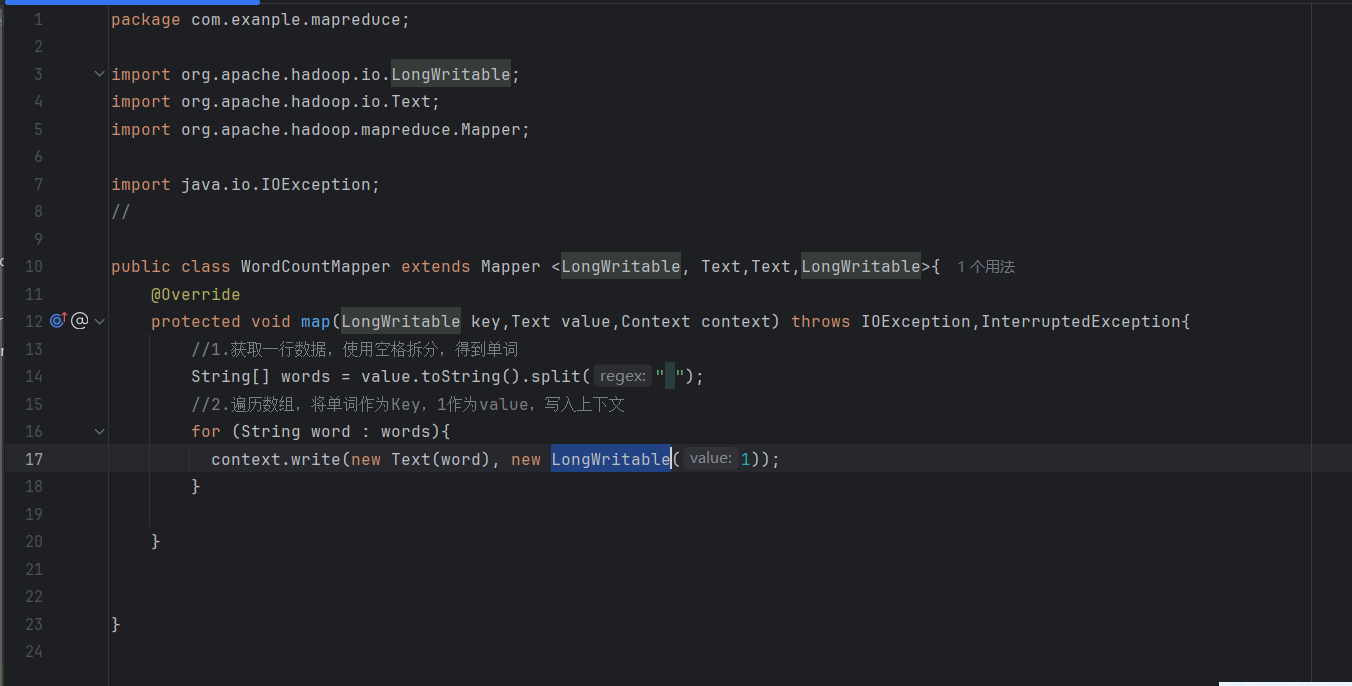Viewport: 1352px width, 686px height.
Task: Collapse the for loop using line 16 chevron
Action: pyautogui.click(x=98, y=430)
